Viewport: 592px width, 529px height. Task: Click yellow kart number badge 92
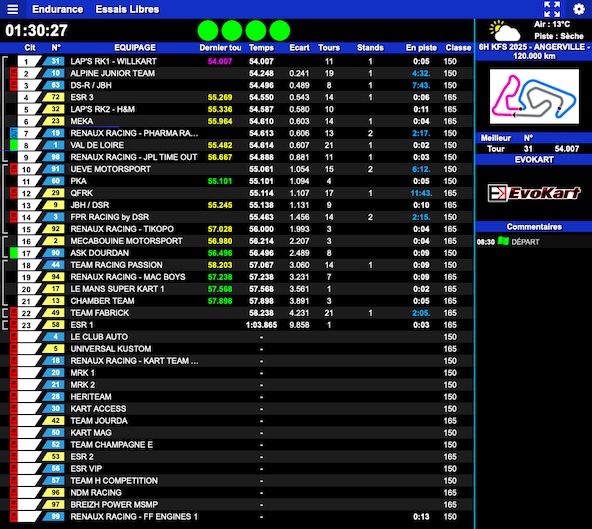point(54,229)
